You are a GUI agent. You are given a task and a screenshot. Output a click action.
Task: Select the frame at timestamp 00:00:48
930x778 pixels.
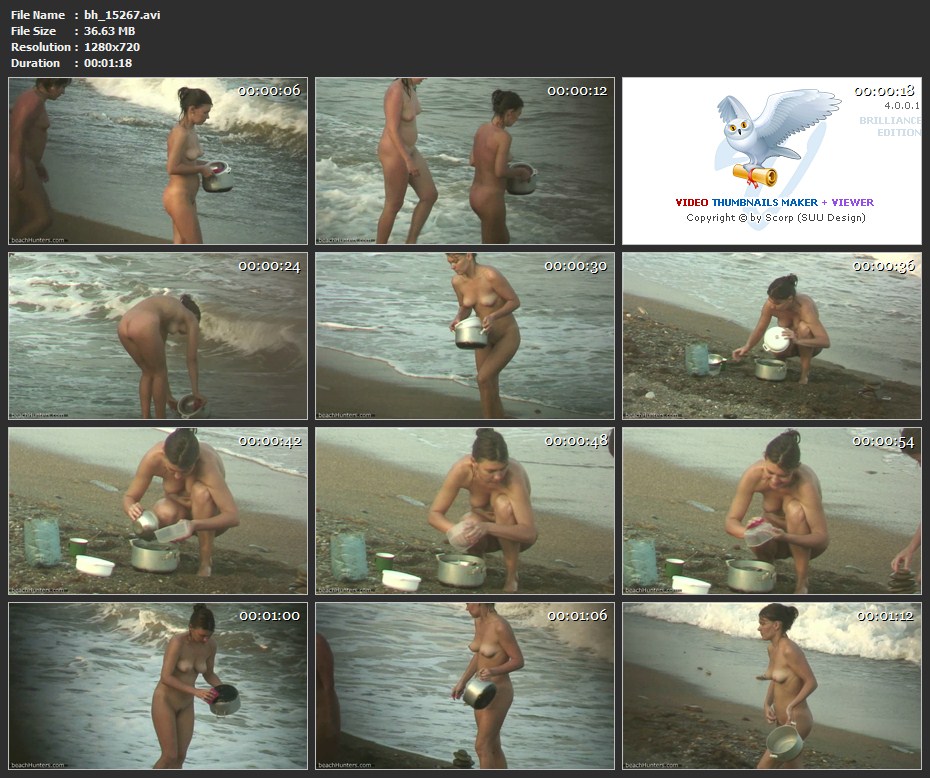(x=465, y=511)
